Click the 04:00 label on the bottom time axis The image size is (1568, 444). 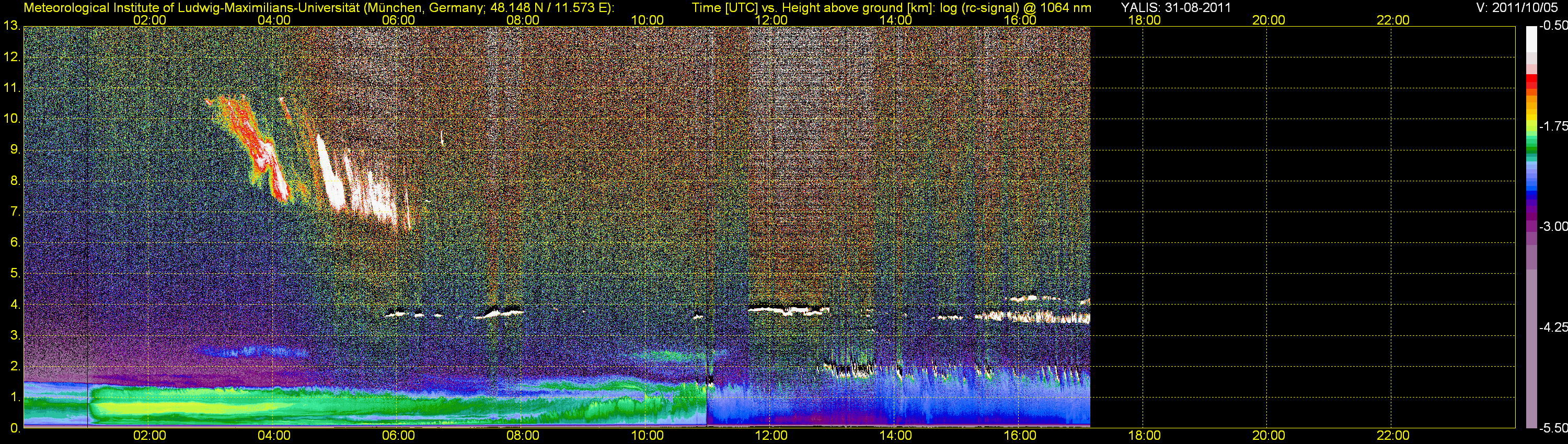[274, 436]
